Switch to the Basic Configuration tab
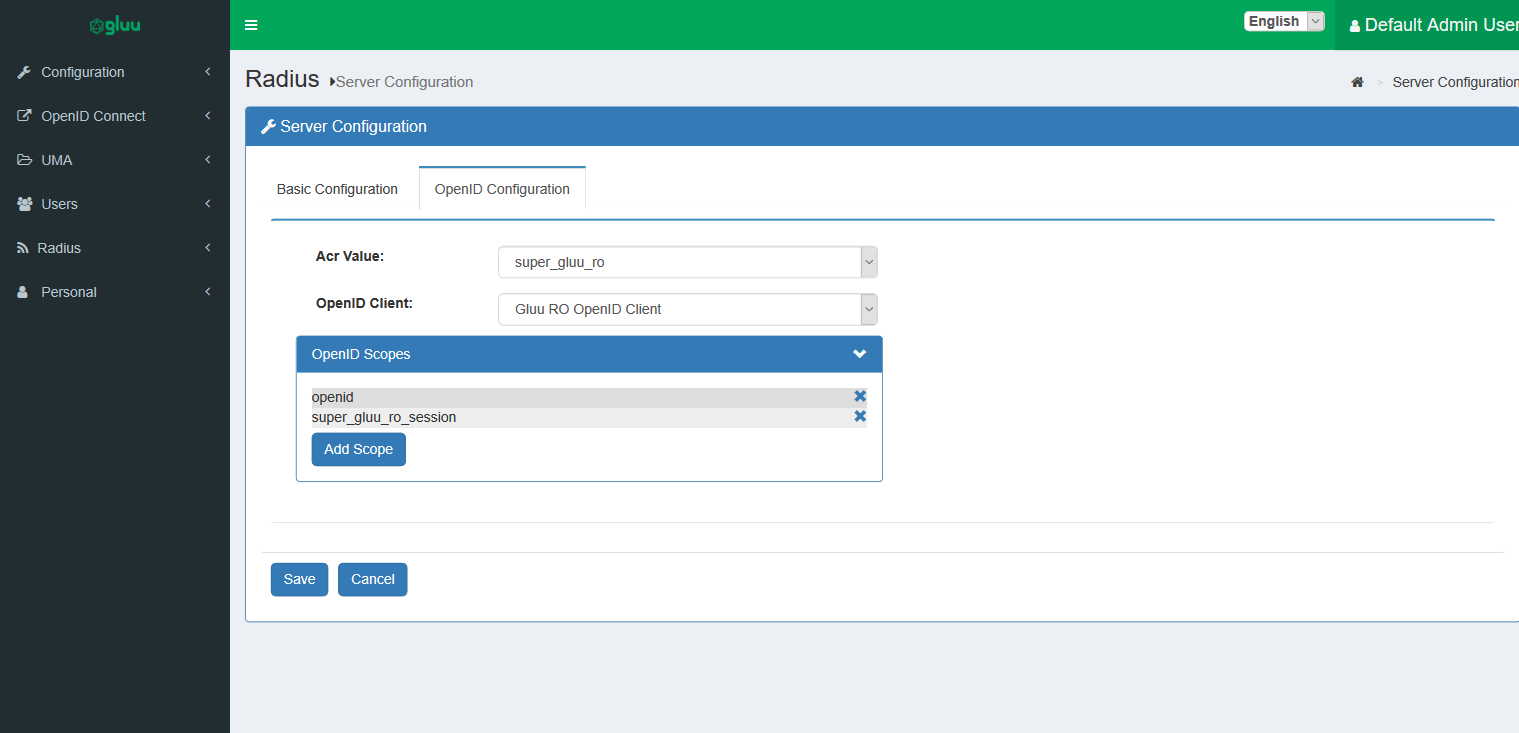 coord(337,188)
